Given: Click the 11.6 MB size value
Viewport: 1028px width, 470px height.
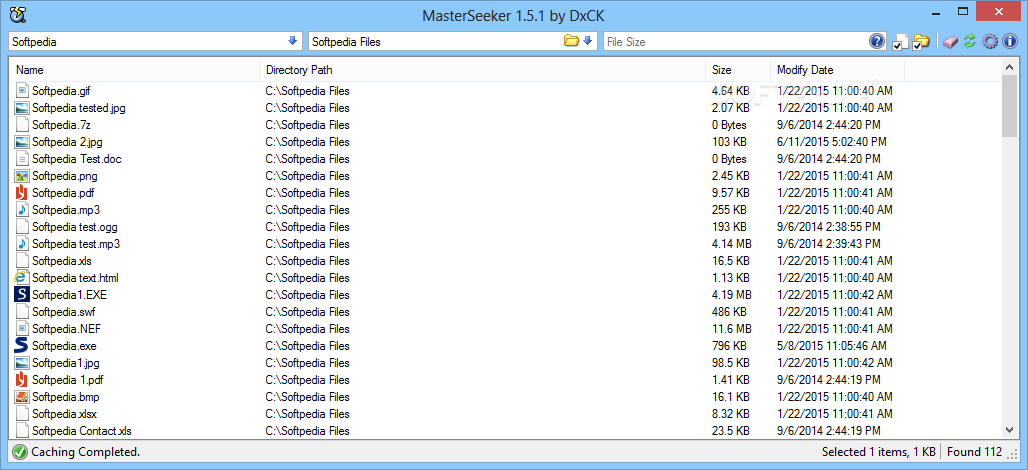Looking at the screenshot, I should (731, 330).
